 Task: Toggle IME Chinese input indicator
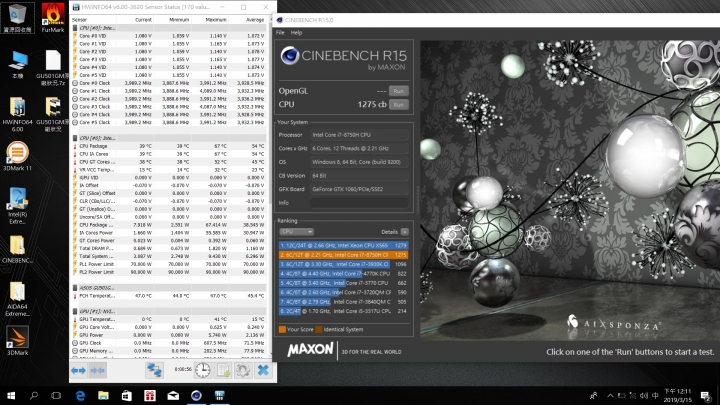coord(655,395)
